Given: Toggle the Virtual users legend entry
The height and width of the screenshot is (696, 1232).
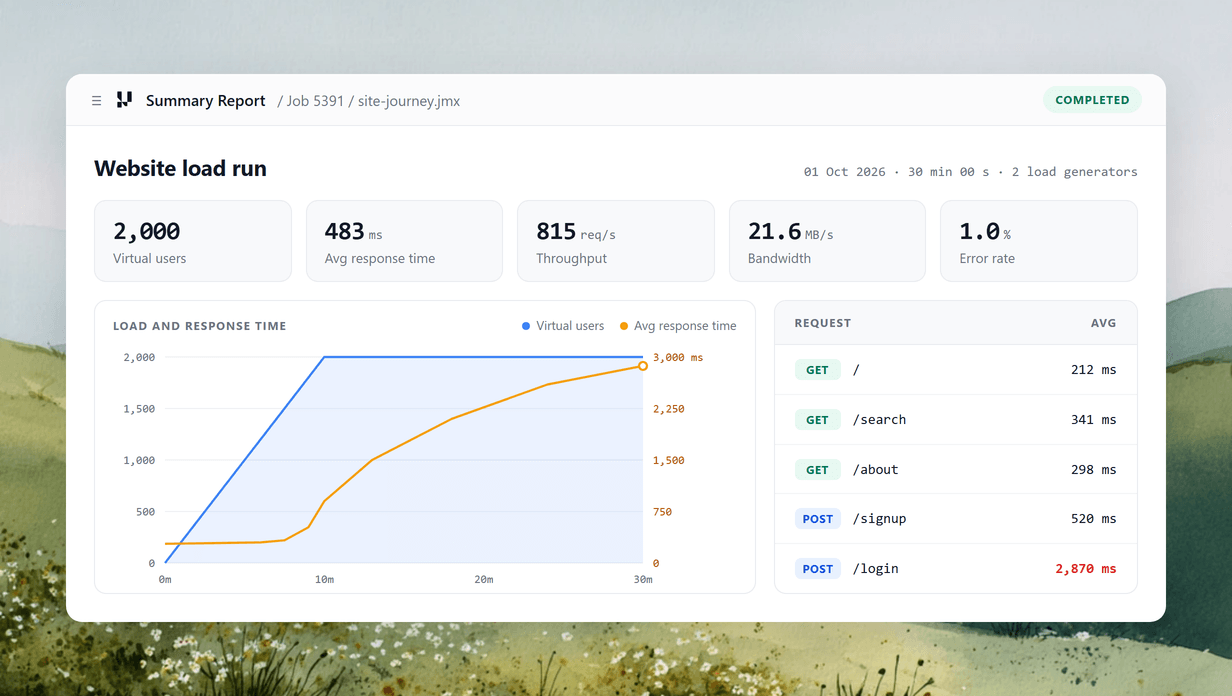Looking at the screenshot, I should tap(563, 326).
